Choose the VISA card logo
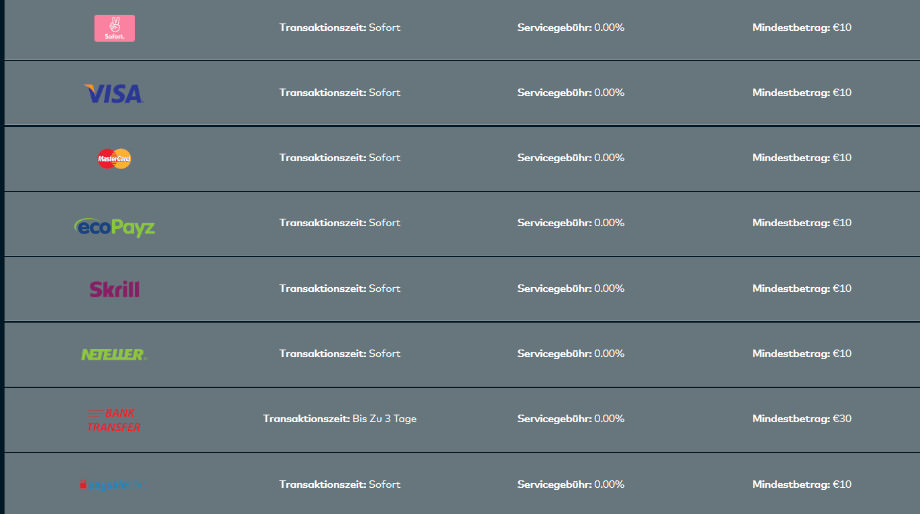920x514 pixels. (114, 93)
